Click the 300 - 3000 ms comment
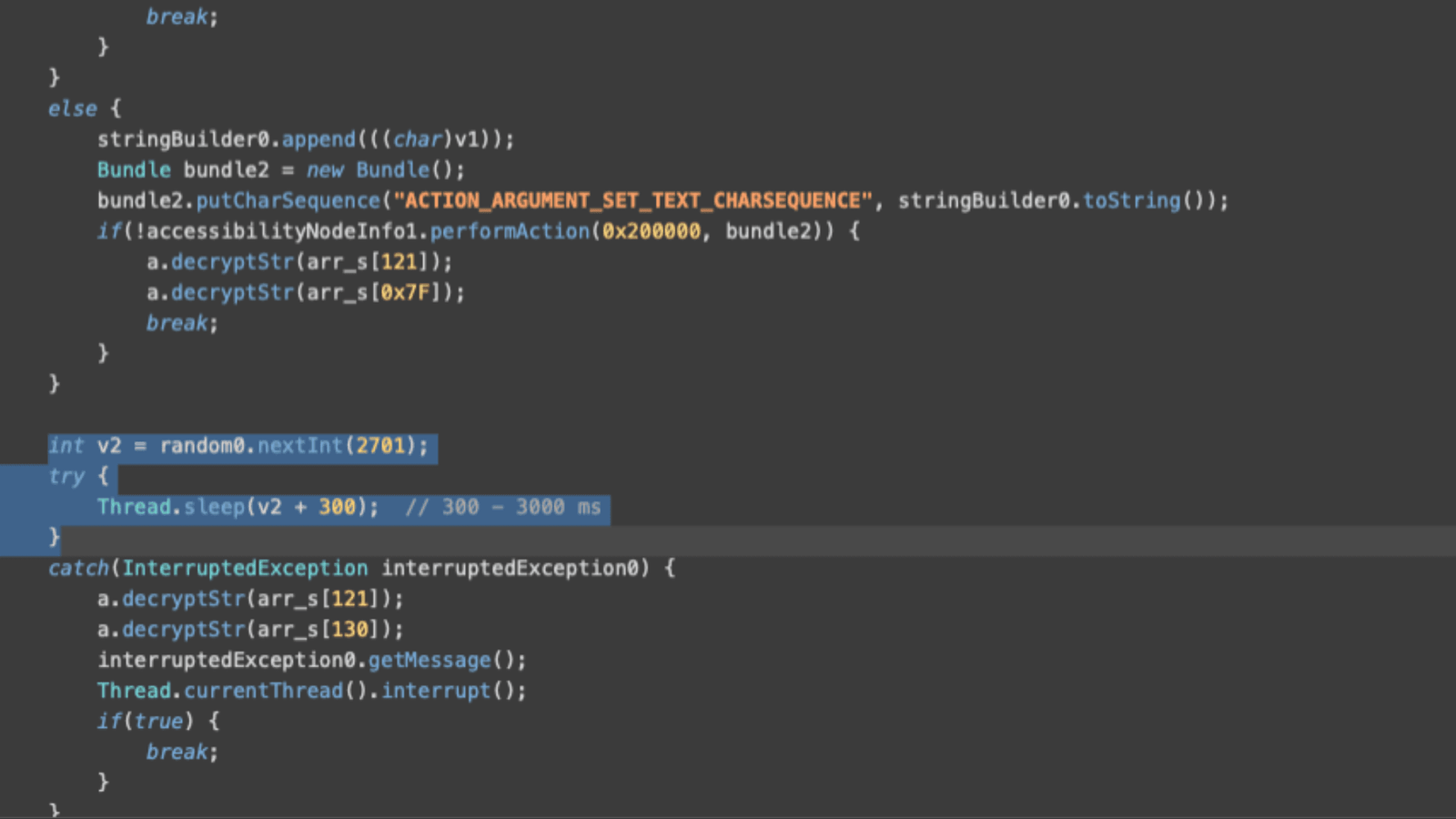Screen dimensions: 1456x819 pyautogui.click(x=503, y=507)
